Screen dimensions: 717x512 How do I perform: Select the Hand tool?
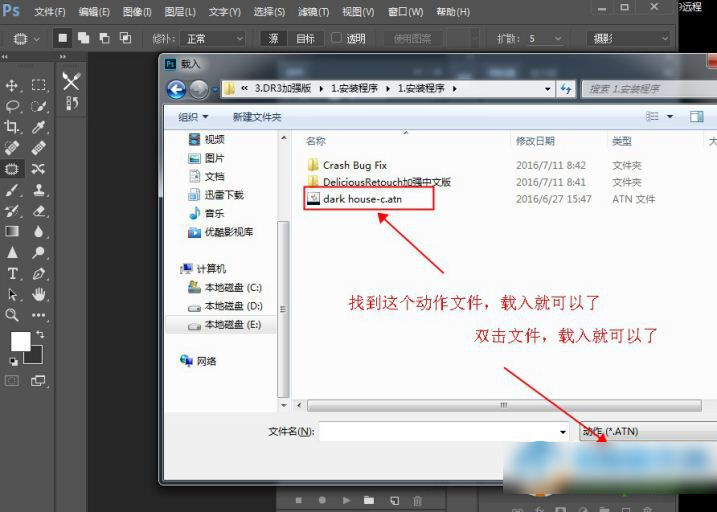(x=38, y=294)
